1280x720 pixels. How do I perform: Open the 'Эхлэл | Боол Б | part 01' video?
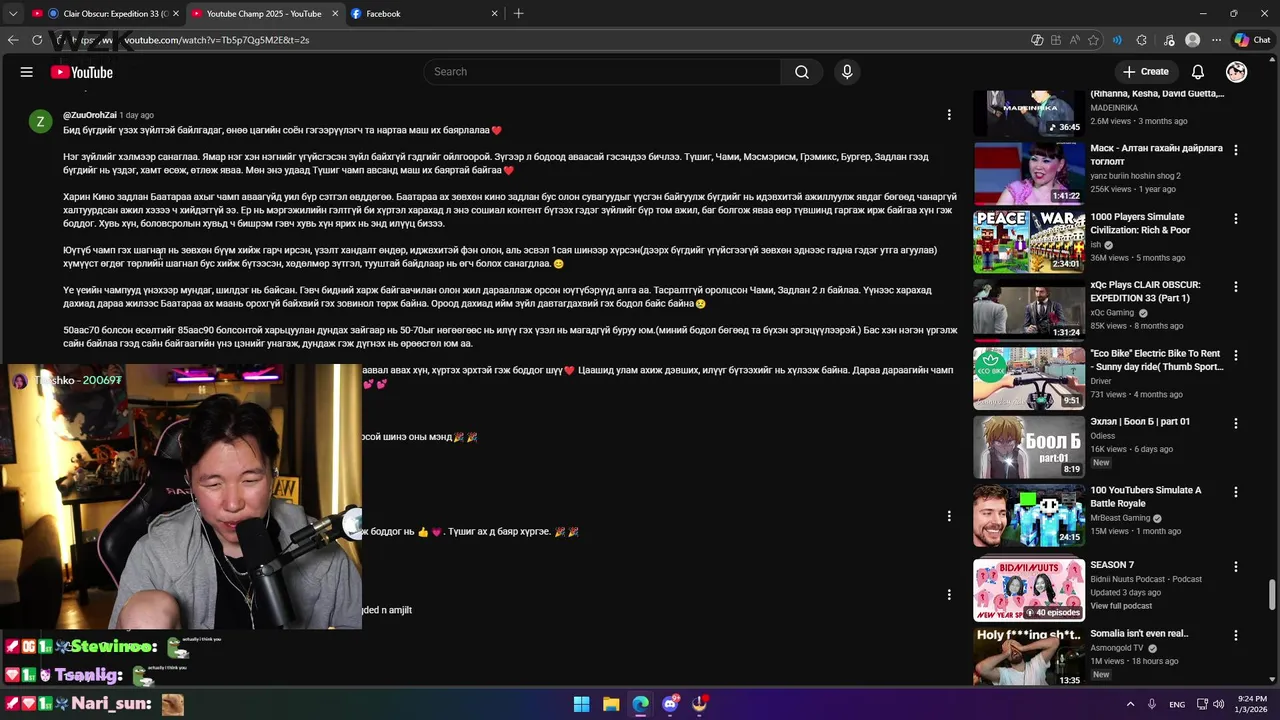pos(1028,446)
